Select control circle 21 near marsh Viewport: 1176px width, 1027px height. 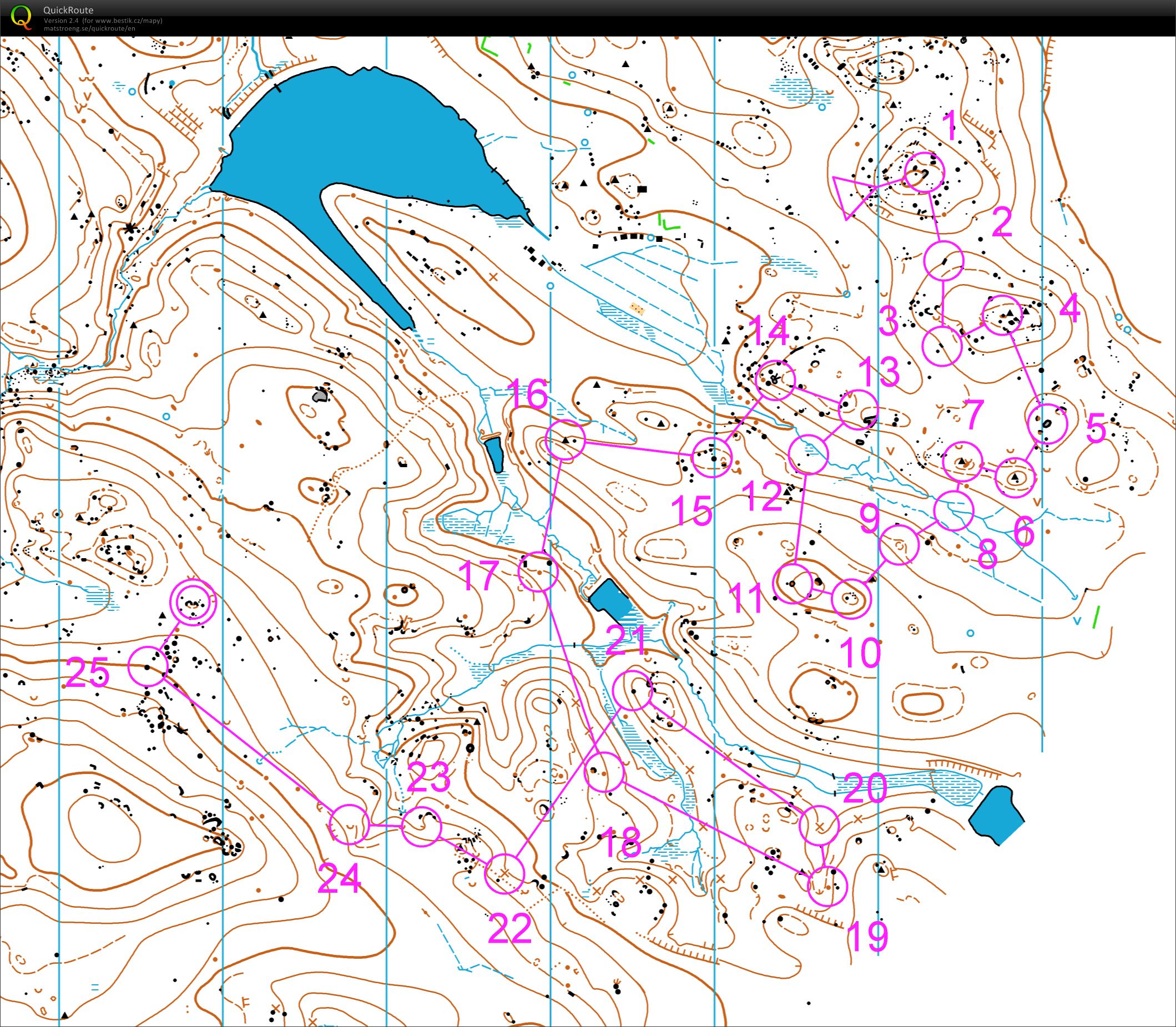(x=632, y=691)
